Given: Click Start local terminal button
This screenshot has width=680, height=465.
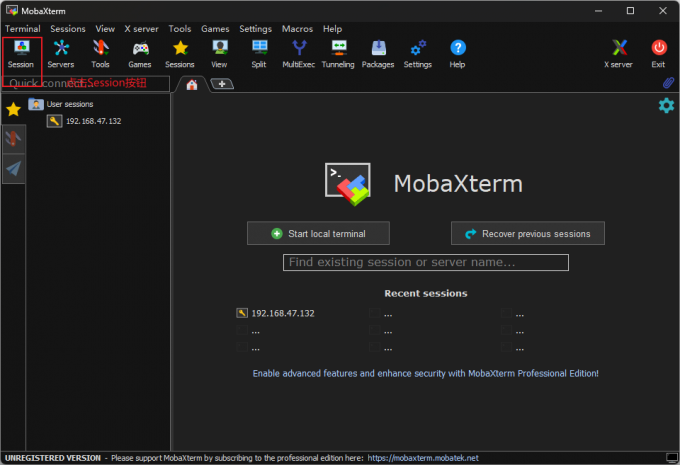Looking at the screenshot, I should click(318, 233).
